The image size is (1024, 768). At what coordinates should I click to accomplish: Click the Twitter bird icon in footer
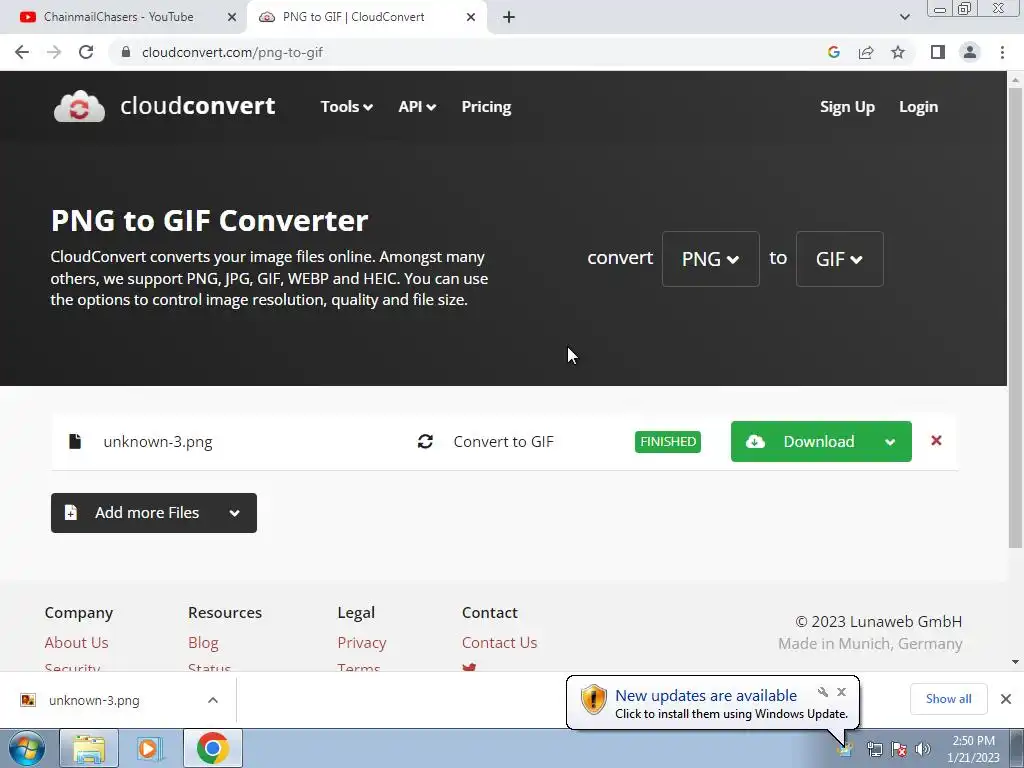tap(469, 667)
